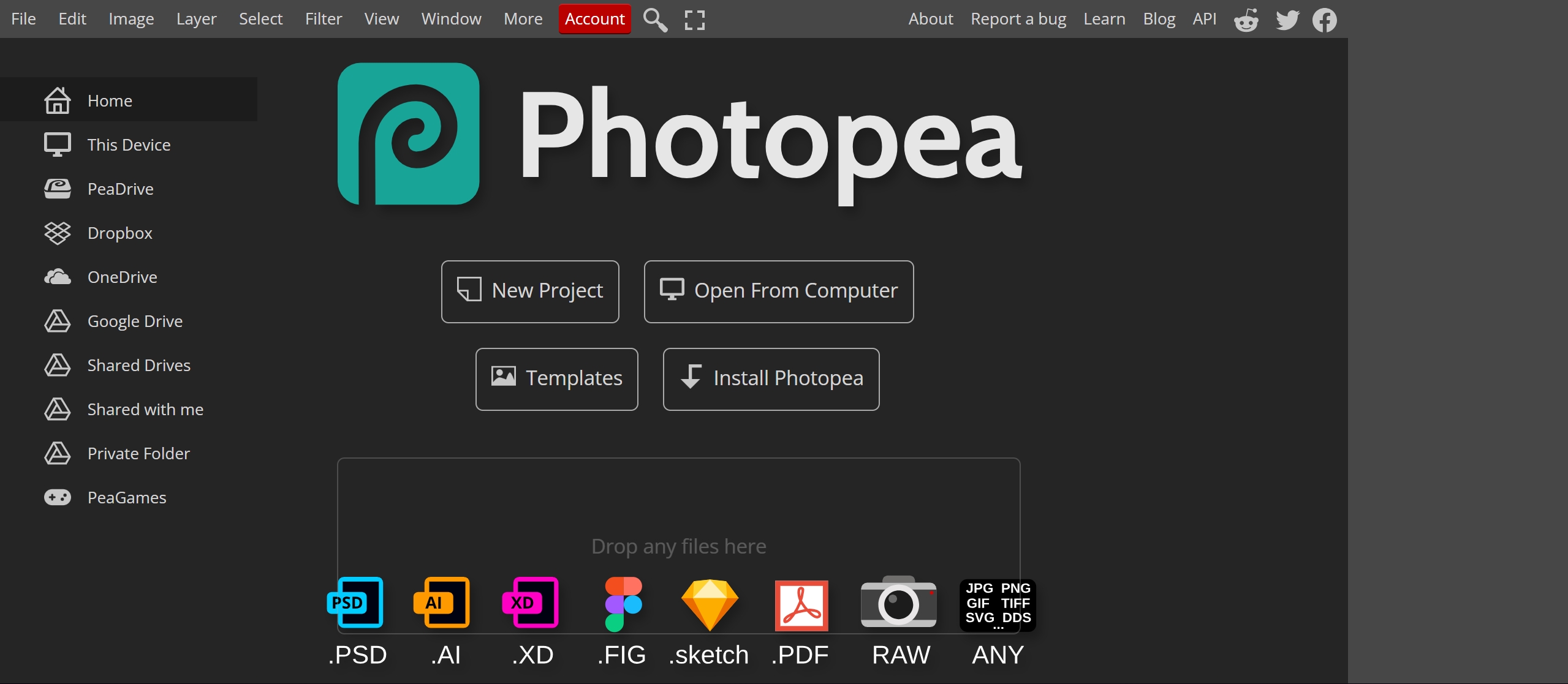Open the Facebook icon link
Image resolution: width=1568 pixels, height=684 pixels.
pyautogui.click(x=1324, y=20)
